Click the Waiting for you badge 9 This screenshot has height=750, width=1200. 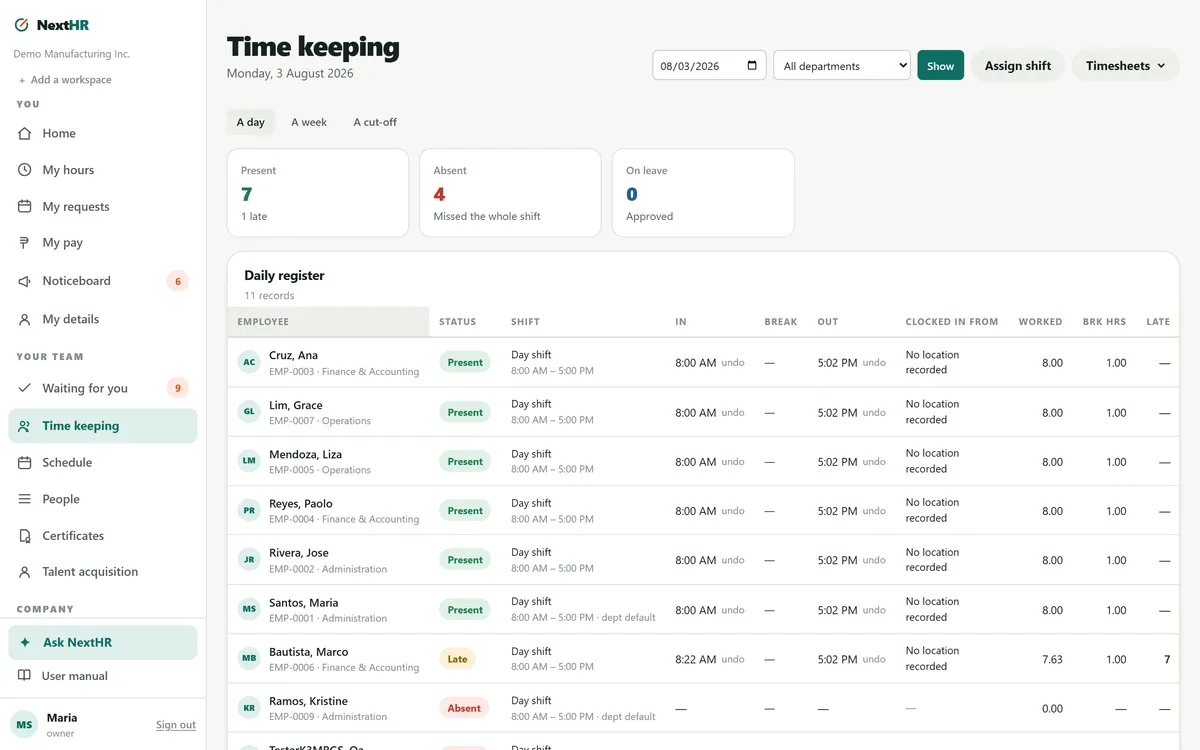click(178, 388)
